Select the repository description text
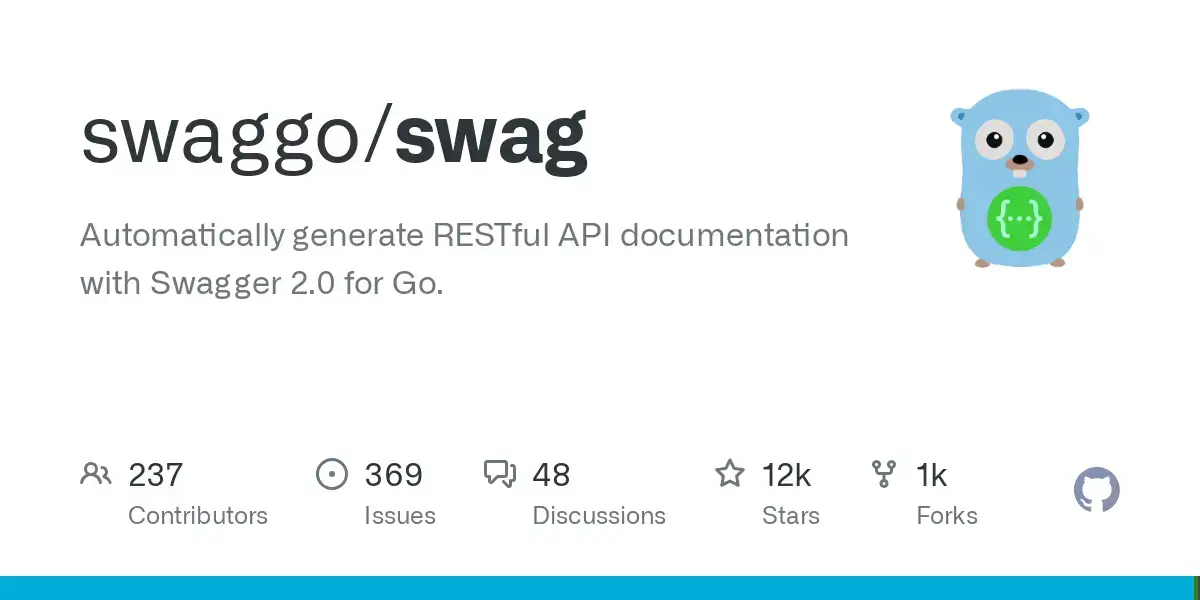This screenshot has width=1200, height=600. [464, 259]
